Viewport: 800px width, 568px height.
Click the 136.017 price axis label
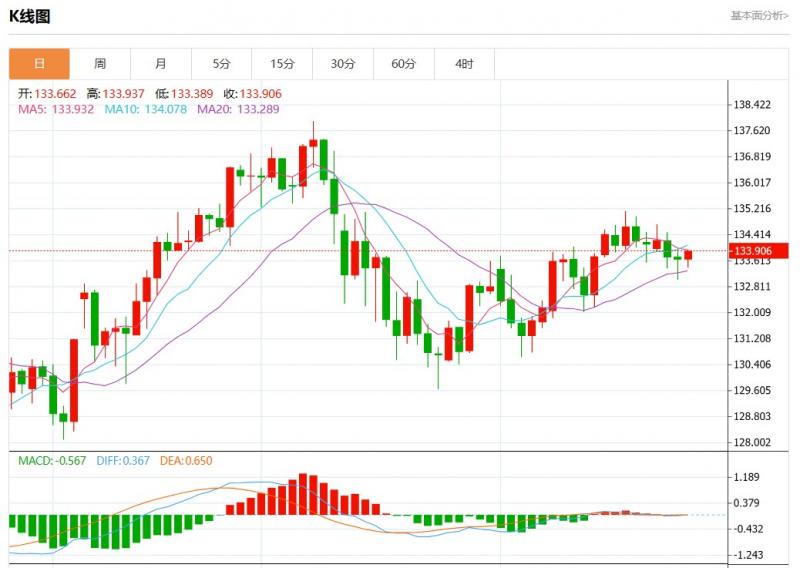[x=752, y=183]
